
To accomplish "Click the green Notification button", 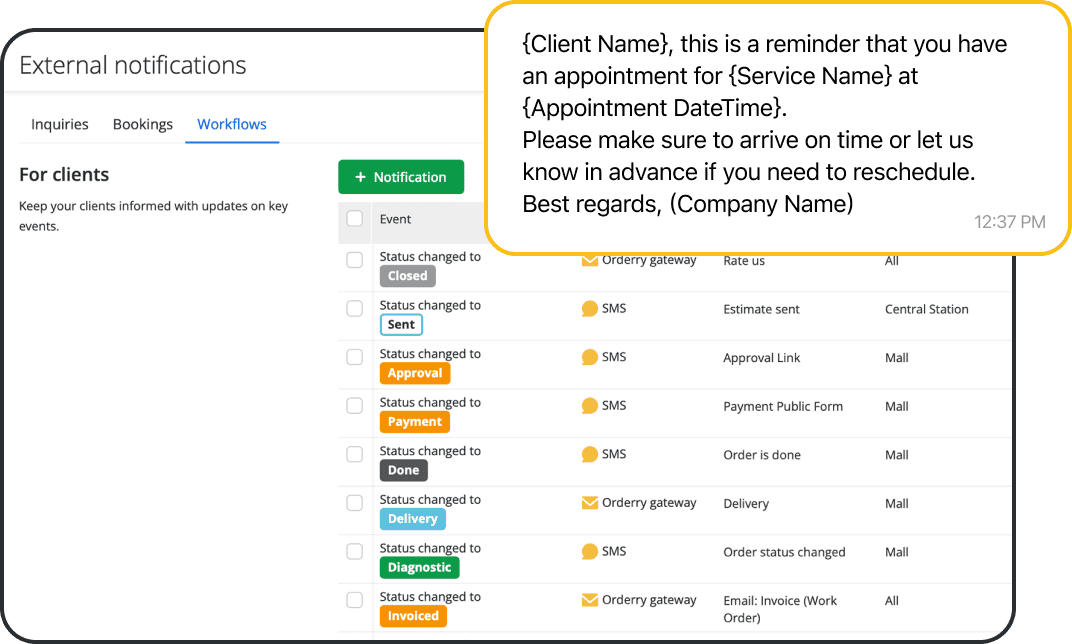I will pyautogui.click(x=401, y=177).
